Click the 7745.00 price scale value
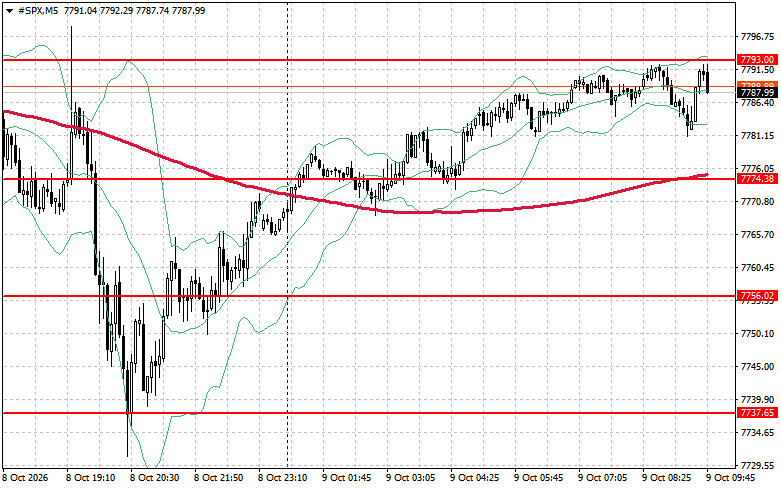The image size is (781, 489). (757, 367)
